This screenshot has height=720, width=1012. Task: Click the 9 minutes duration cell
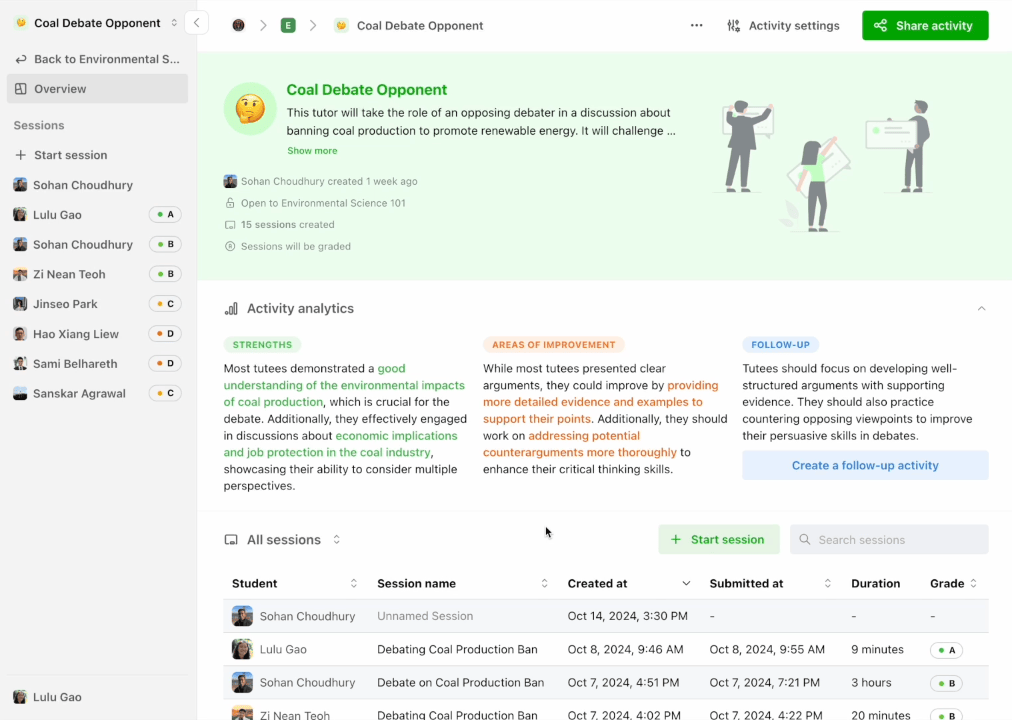(877, 649)
